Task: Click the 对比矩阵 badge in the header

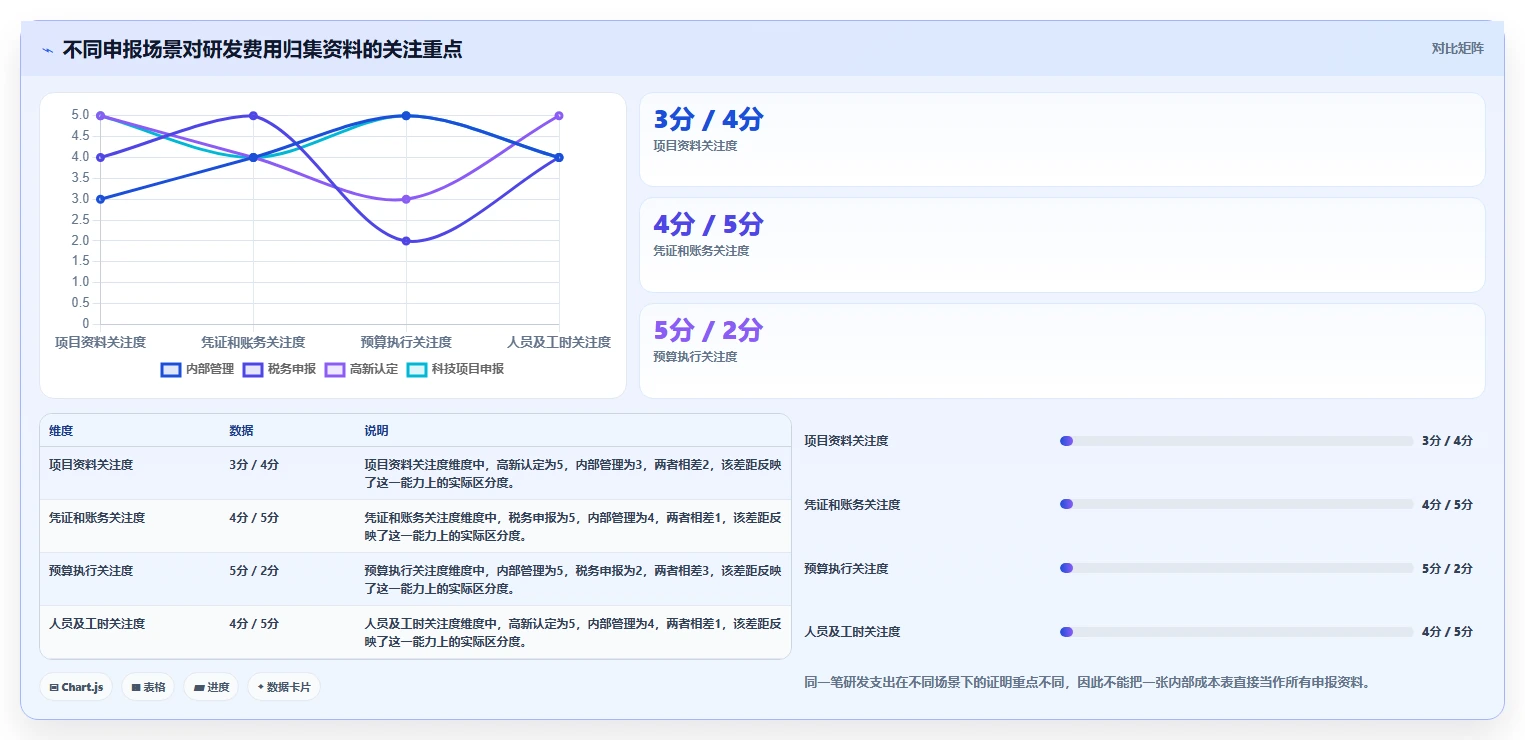Action: coord(1457,48)
